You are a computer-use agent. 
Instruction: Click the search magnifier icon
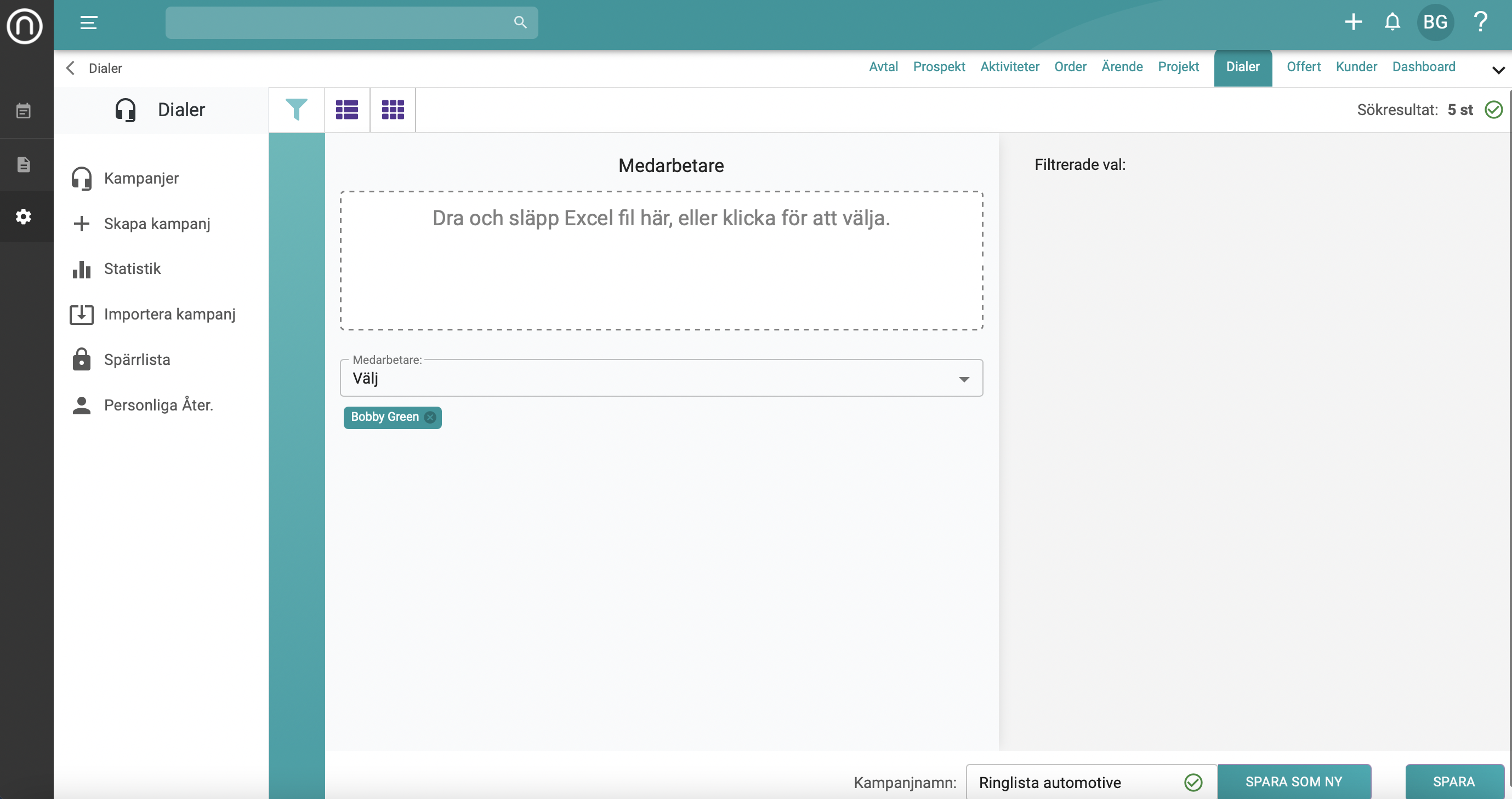point(520,22)
